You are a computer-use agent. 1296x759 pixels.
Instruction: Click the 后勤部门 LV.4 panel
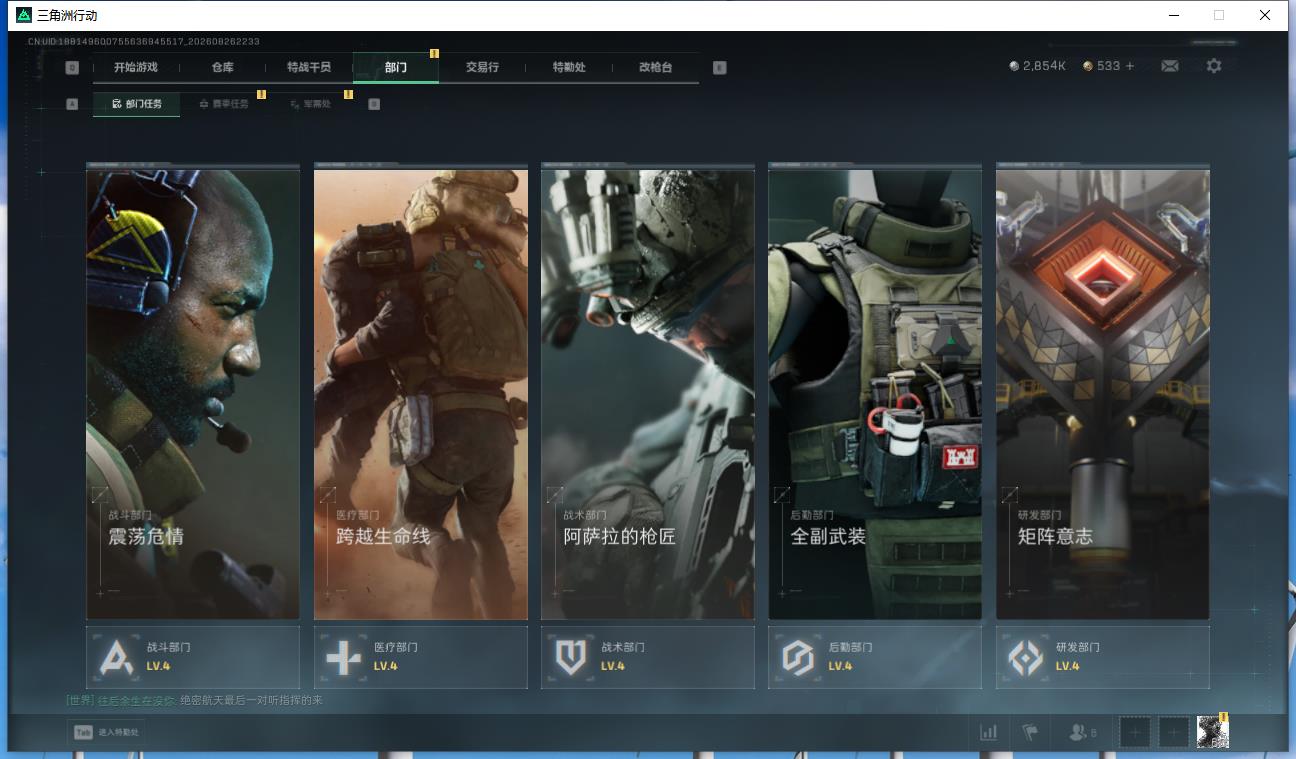click(x=875, y=657)
